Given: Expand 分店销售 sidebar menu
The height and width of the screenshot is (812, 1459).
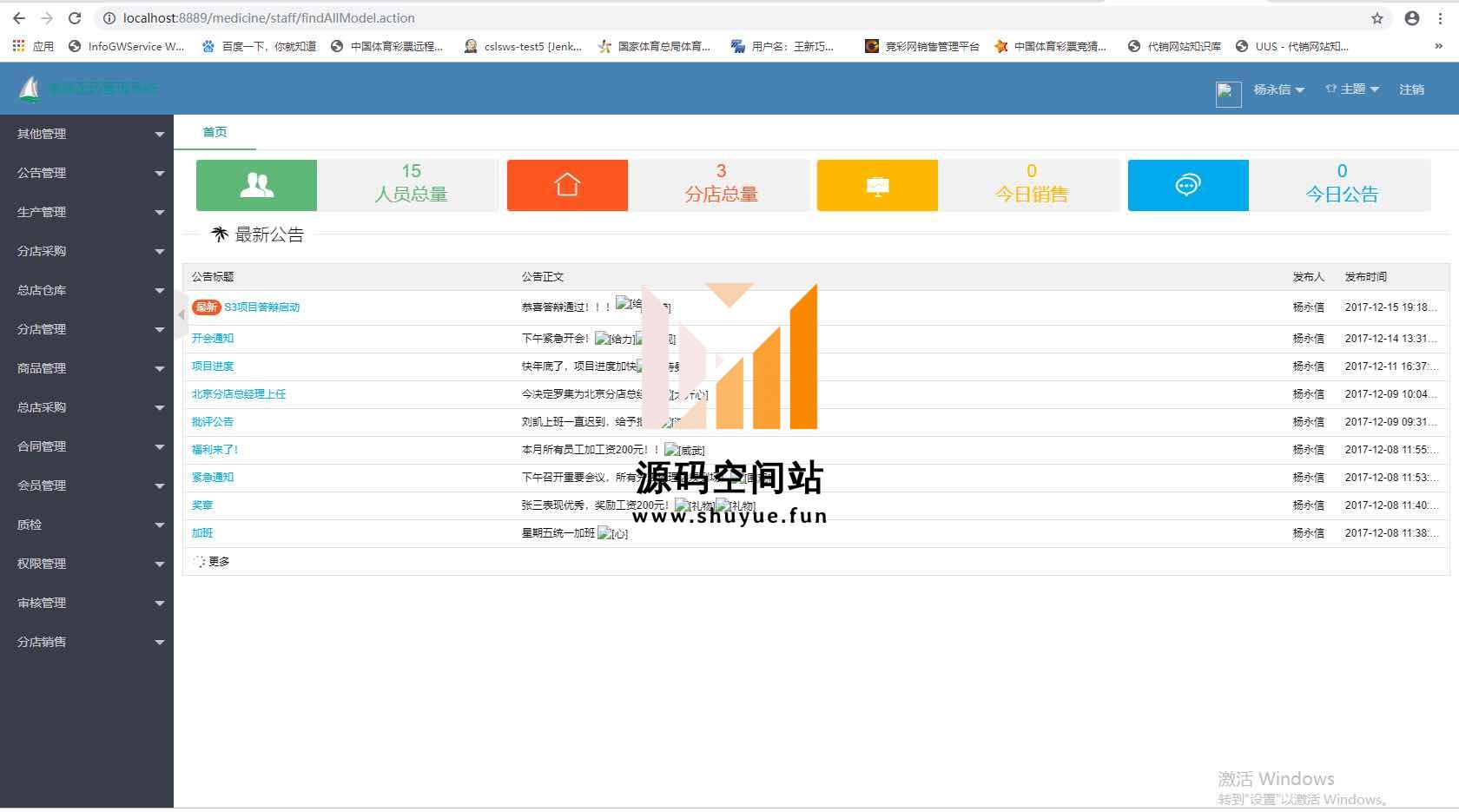Looking at the screenshot, I should click(x=87, y=642).
